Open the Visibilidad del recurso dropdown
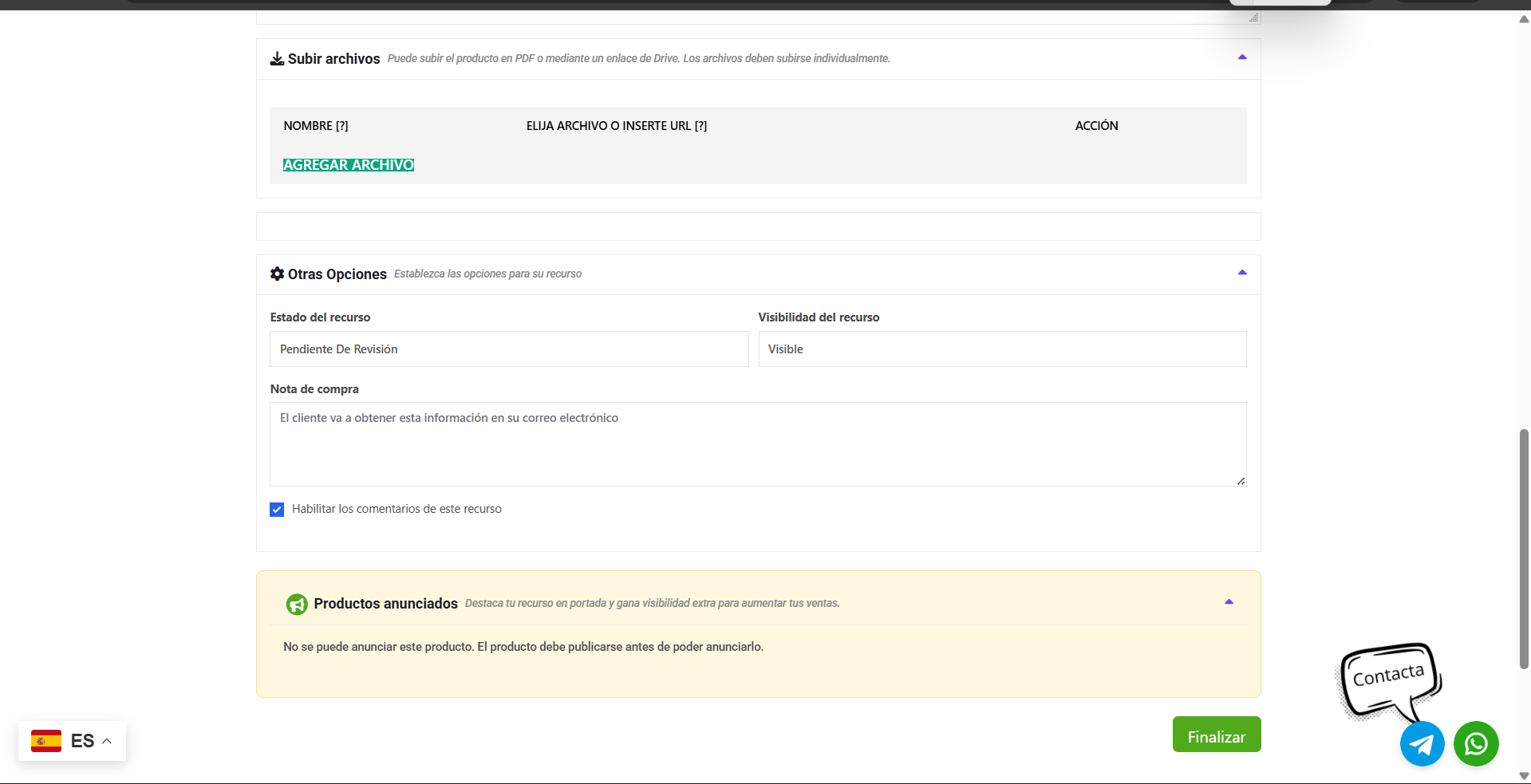1531x784 pixels. pos(1001,349)
